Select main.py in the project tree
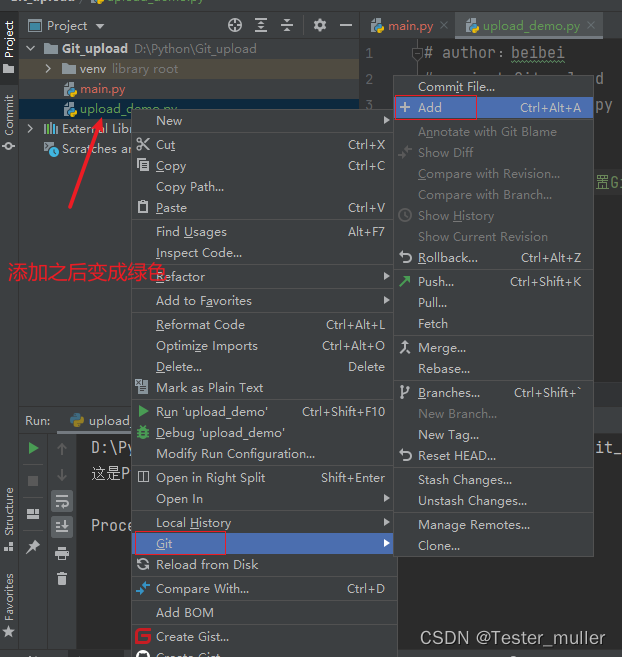Image resolution: width=622 pixels, height=657 pixels. [x=102, y=89]
